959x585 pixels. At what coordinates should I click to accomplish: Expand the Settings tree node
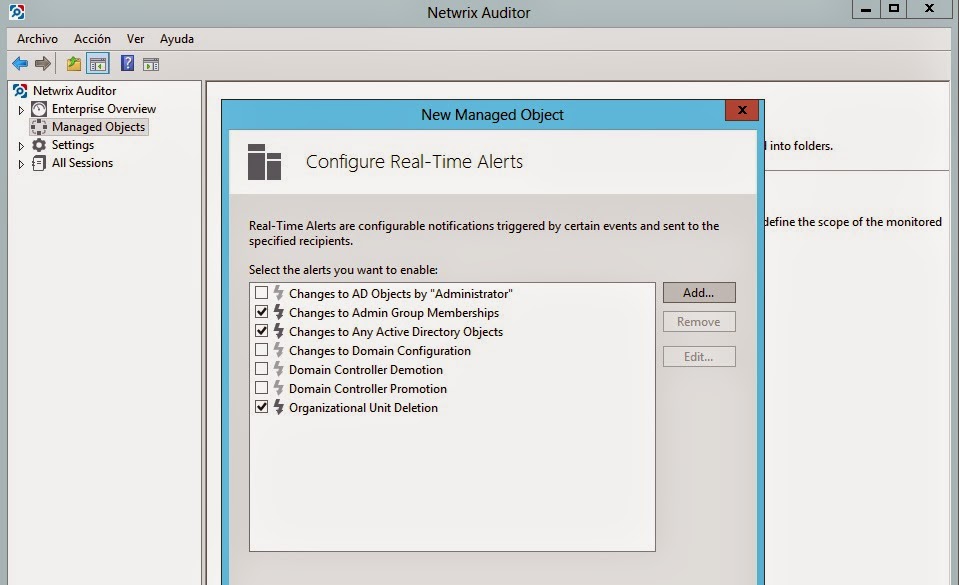[x=21, y=146]
